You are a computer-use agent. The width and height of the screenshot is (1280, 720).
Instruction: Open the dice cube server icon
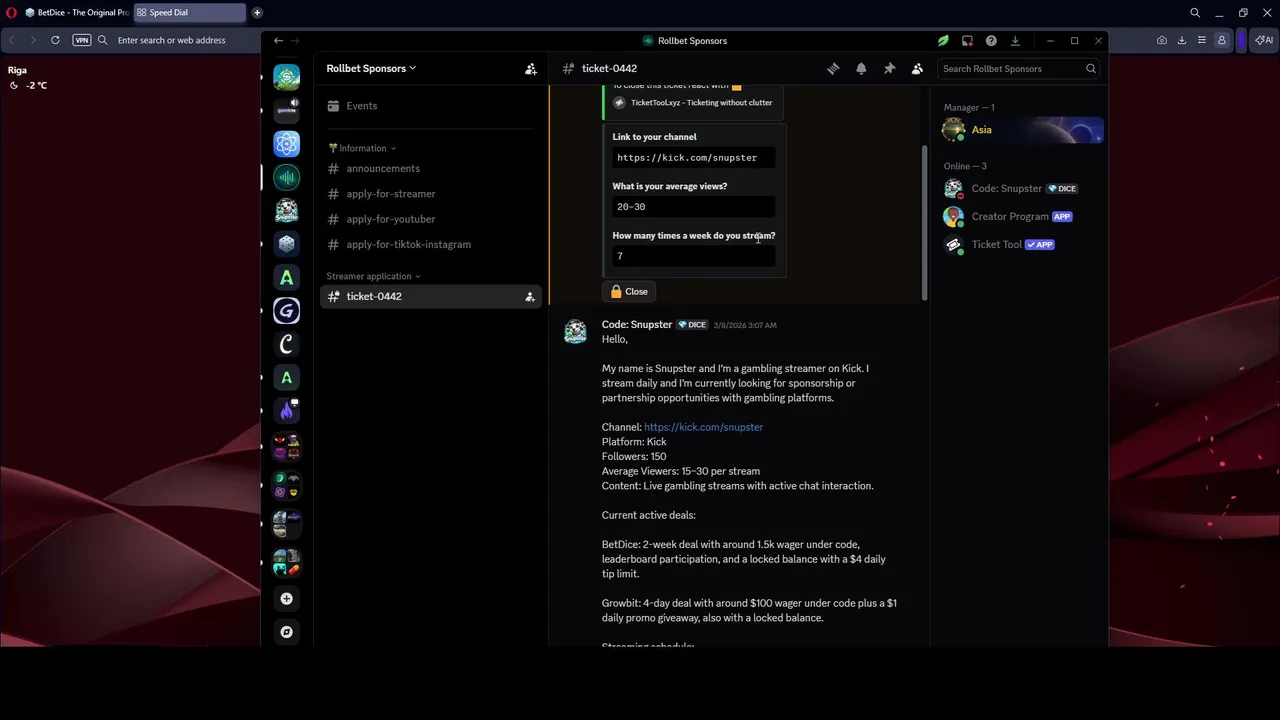coord(287,243)
